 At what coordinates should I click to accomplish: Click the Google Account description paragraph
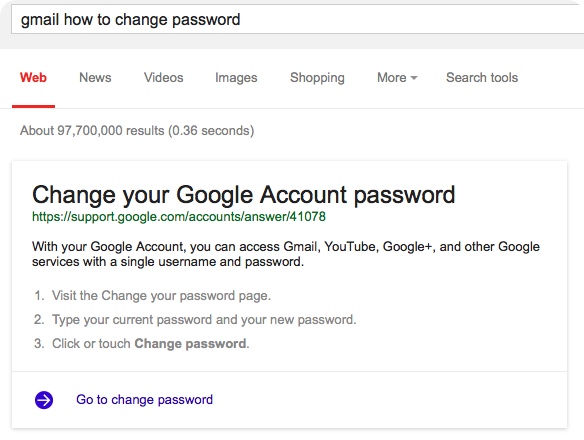pyautogui.click(x=286, y=254)
